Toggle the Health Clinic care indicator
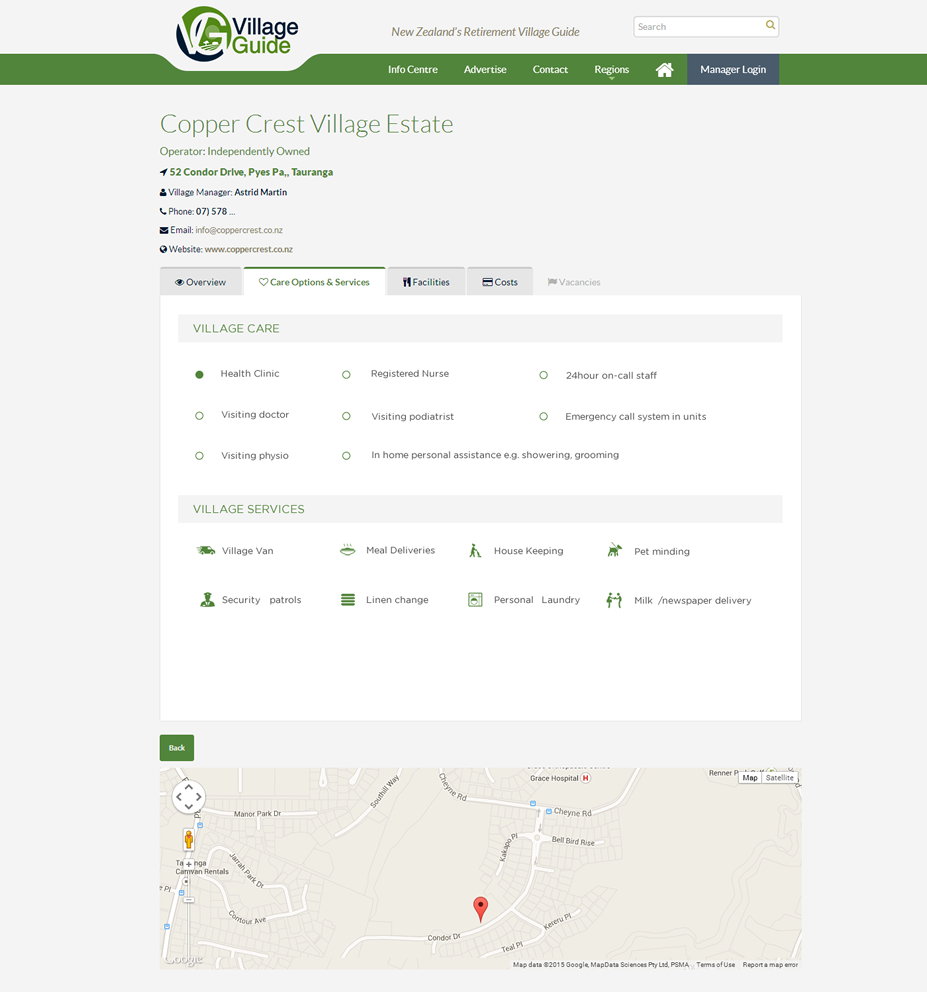This screenshot has height=992, width=927. [199, 374]
